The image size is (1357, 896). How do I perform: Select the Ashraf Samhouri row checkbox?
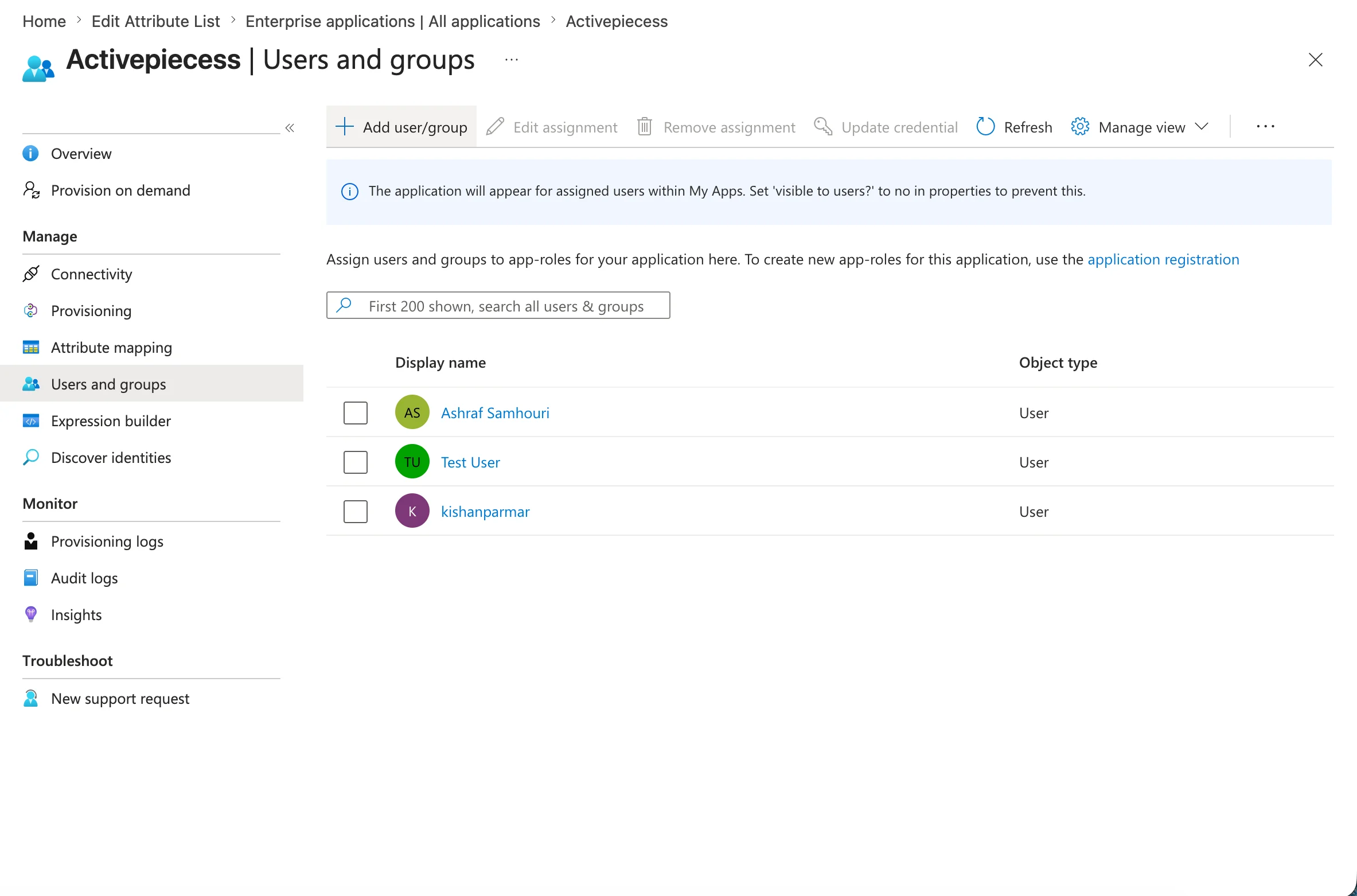[356, 413]
